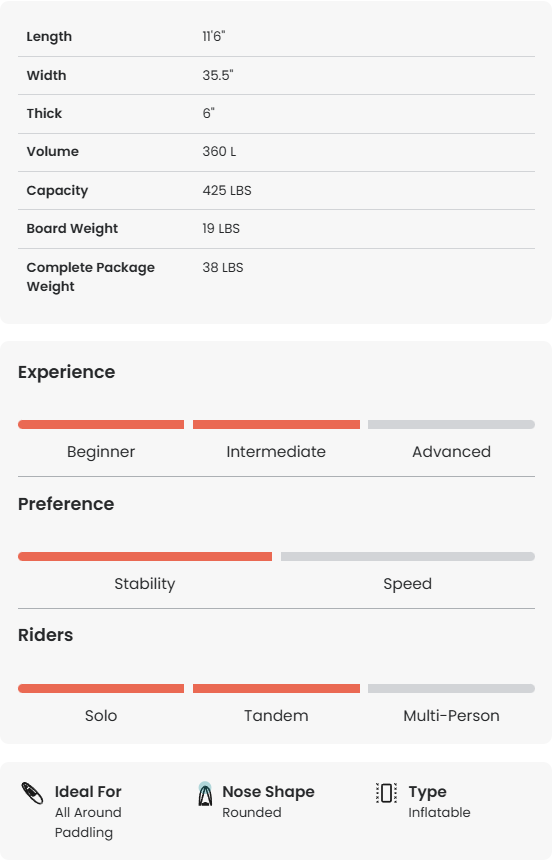This screenshot has width=558, height=864.
Task: Click the 425 LBS capacity value
Action: [227, 191]
